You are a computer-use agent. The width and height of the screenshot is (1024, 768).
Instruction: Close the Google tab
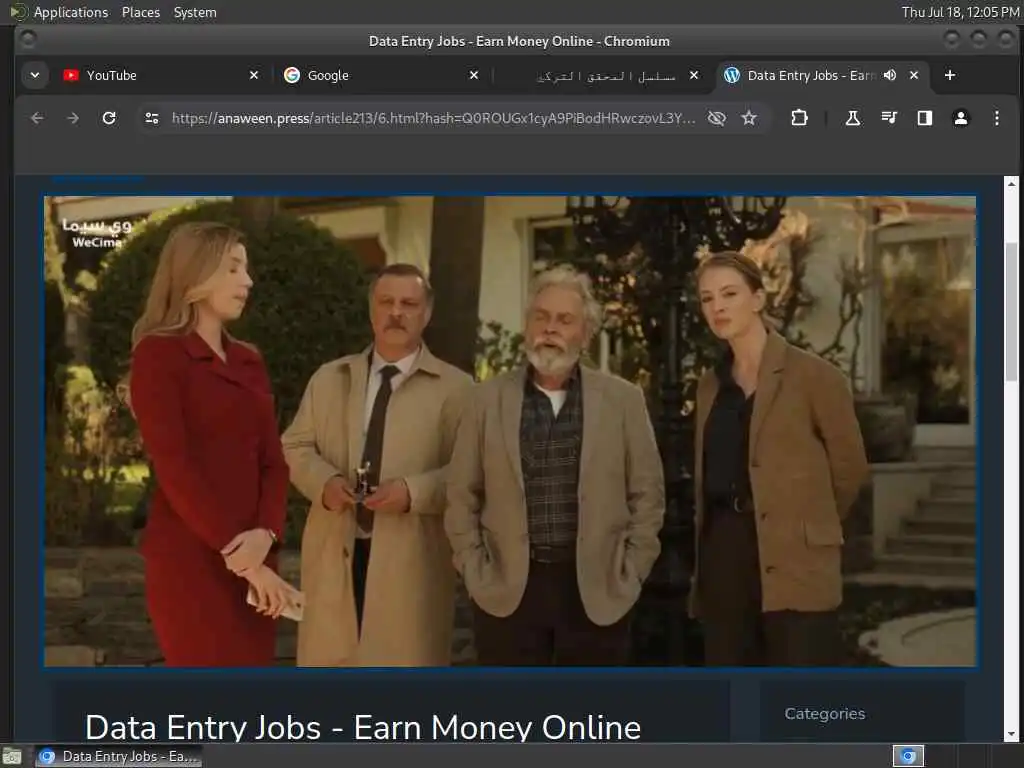click(474, 75)
